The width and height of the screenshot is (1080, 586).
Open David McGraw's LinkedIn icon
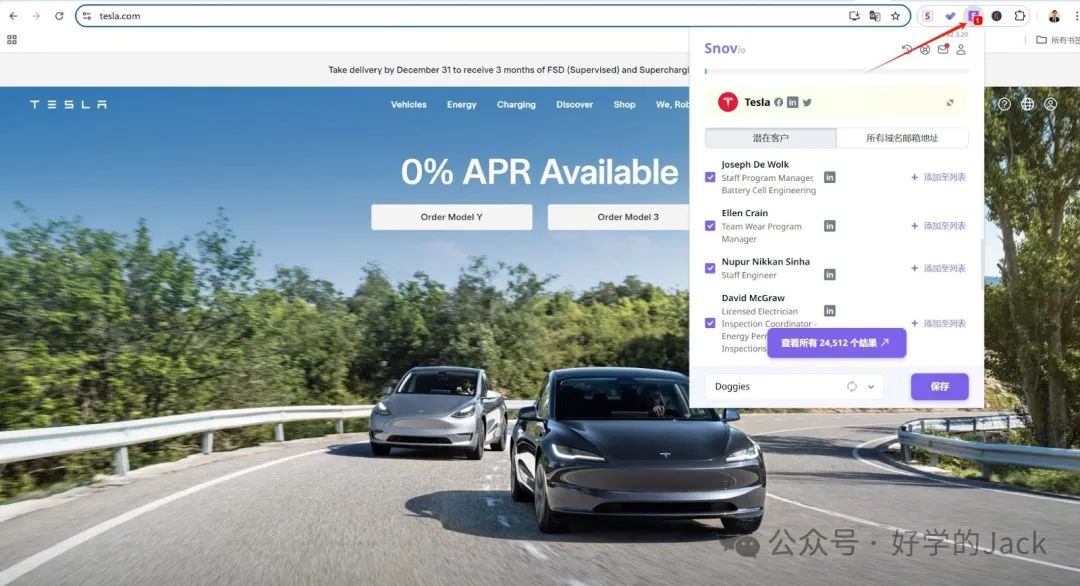pos(830,311)
